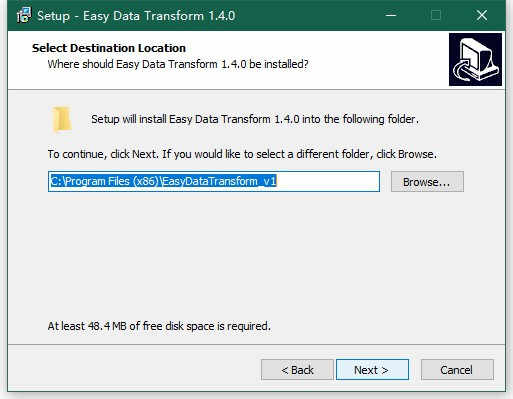
Task: Click the Setup installer icon in title bar
Action: click(24, 15)
